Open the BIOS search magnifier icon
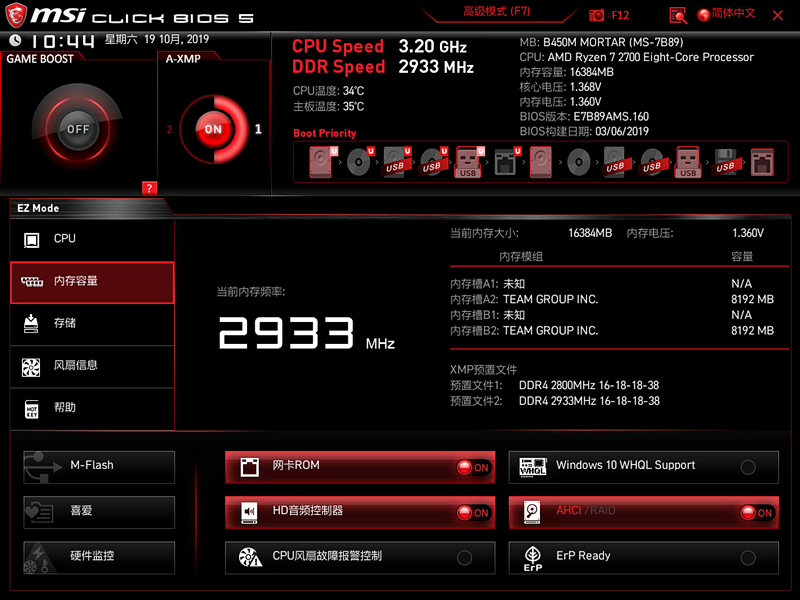This screenshot has height=600, width=800. pos(678,15)
